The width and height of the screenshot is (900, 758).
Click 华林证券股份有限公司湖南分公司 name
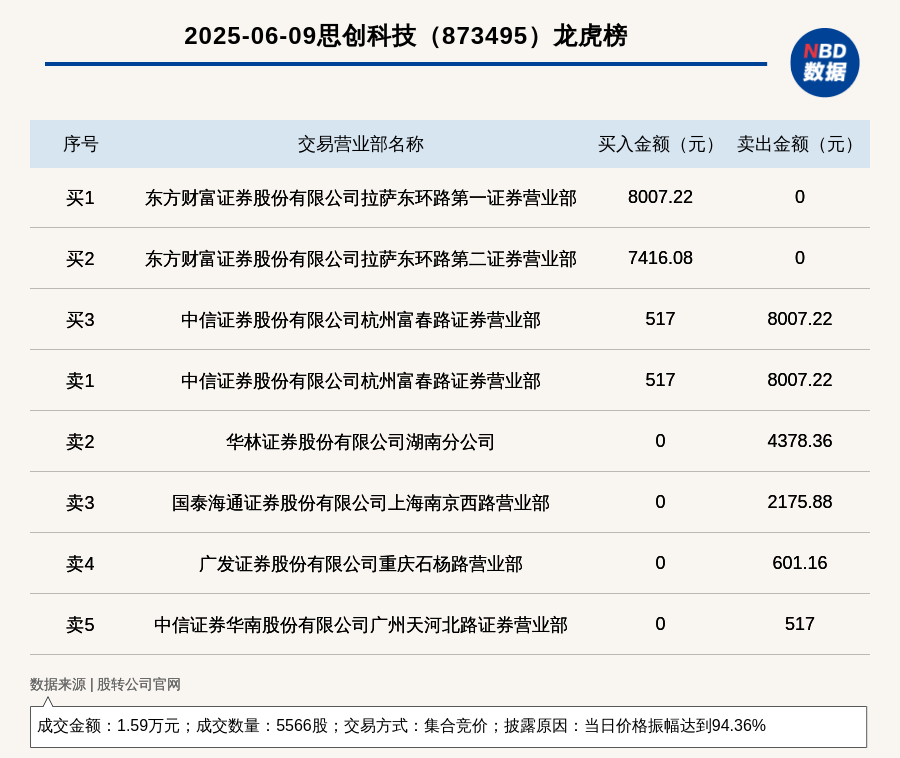click(x=360, y=442)
